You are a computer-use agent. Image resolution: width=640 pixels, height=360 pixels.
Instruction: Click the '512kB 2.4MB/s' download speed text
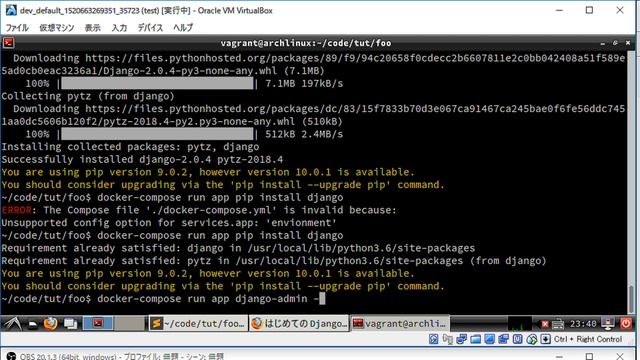click(x=304, y=134)
